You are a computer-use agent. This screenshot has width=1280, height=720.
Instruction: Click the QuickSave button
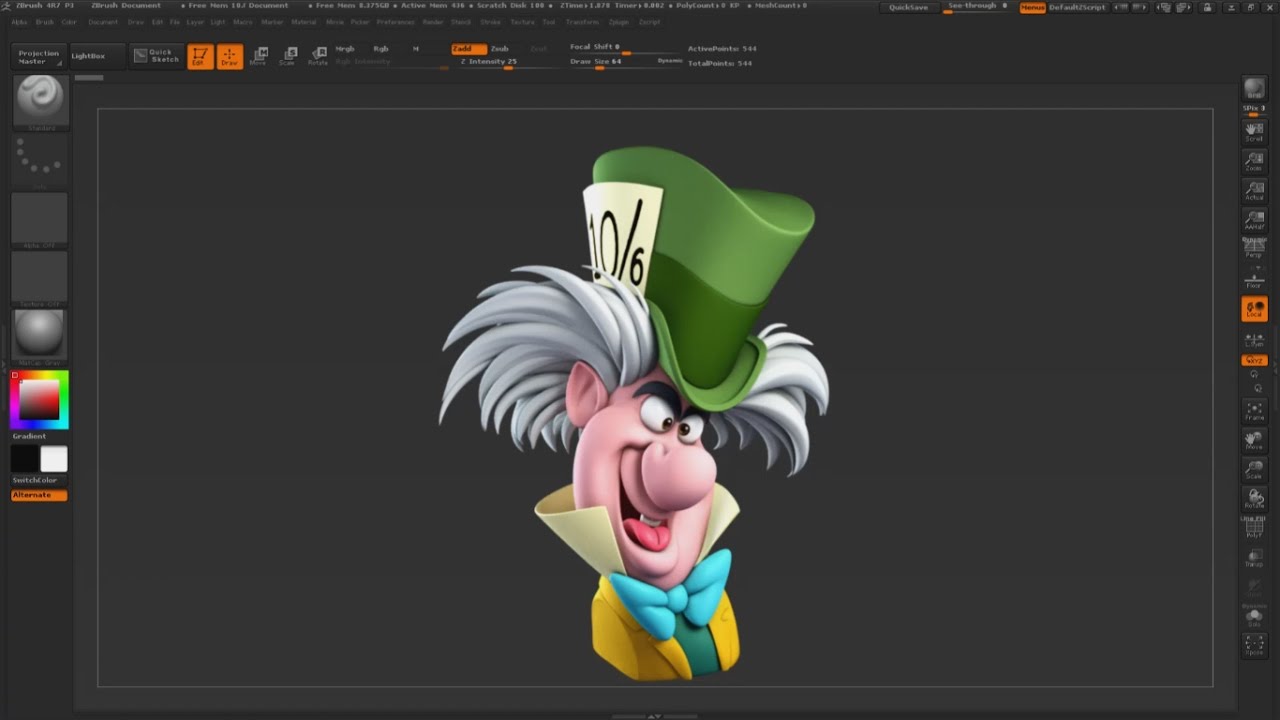tap(909, 7)
